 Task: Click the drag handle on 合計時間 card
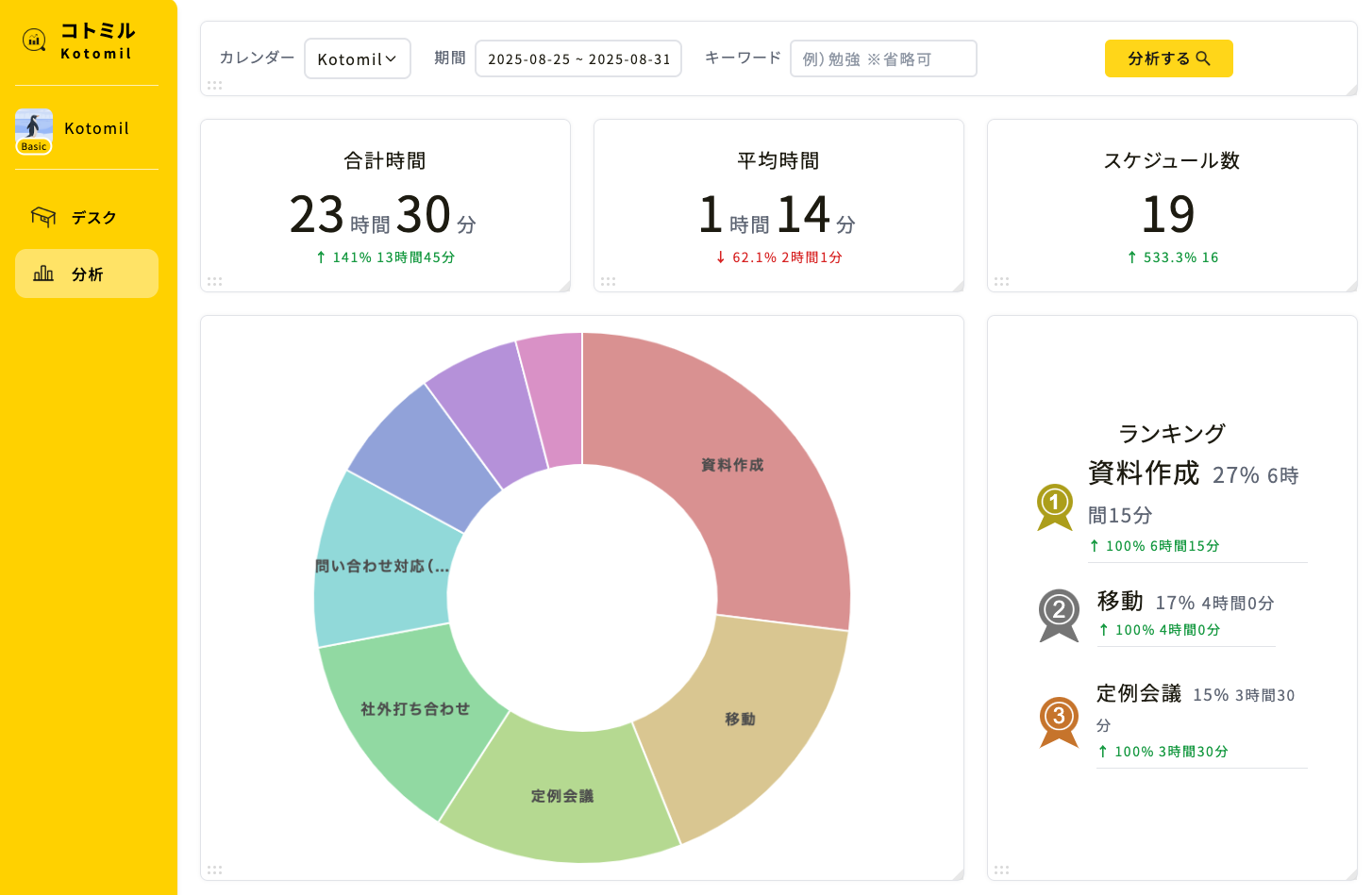point(215,281)
